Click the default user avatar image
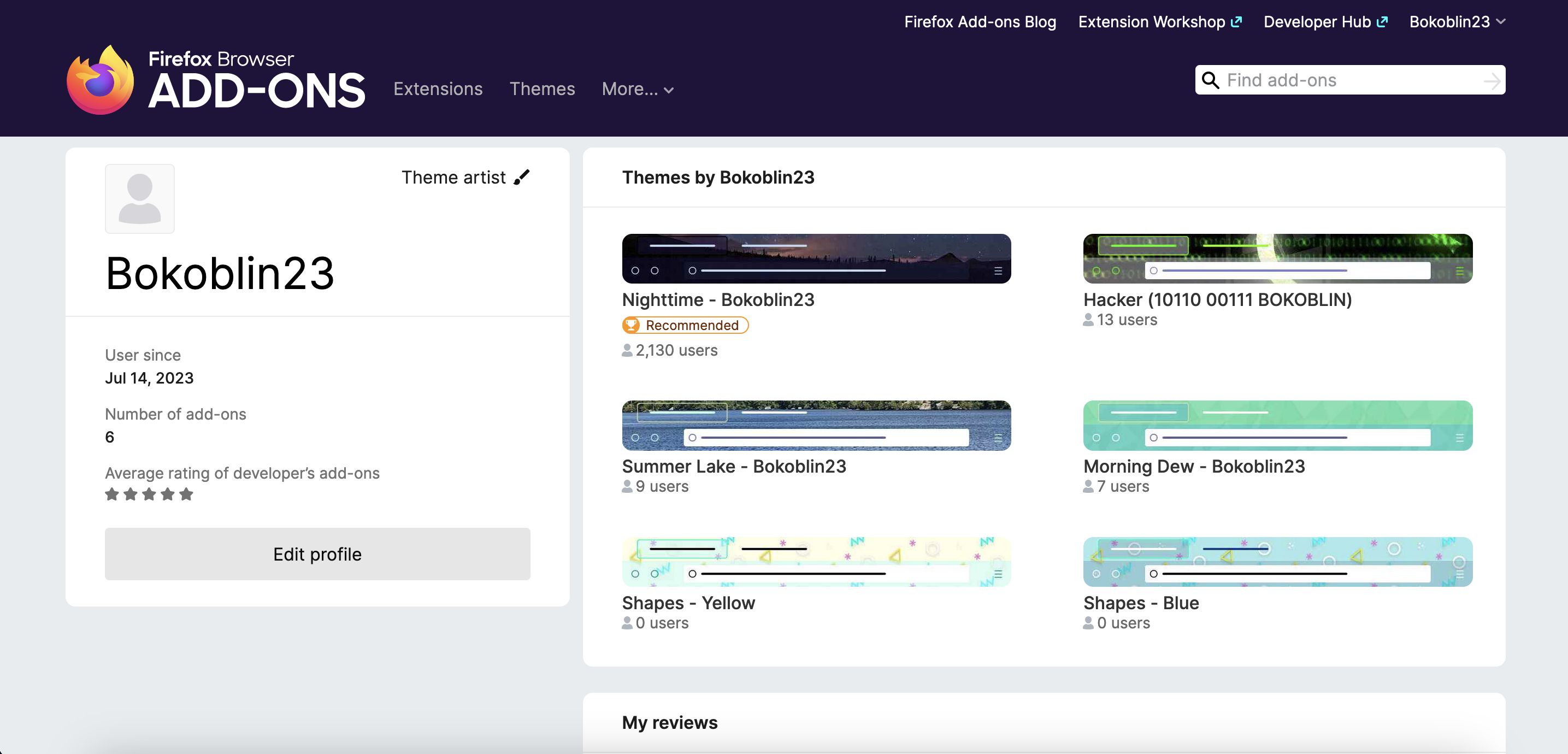1568x754 pixels. click(140, 198)
